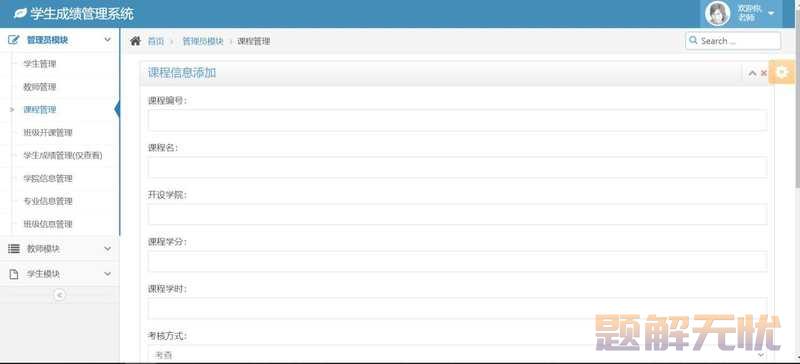This screenshot has width=800, height=364.
Task: Open 学生成绩管理(仅查看) in sidebar
Action: pyautogui.click(x=63, y=156)
